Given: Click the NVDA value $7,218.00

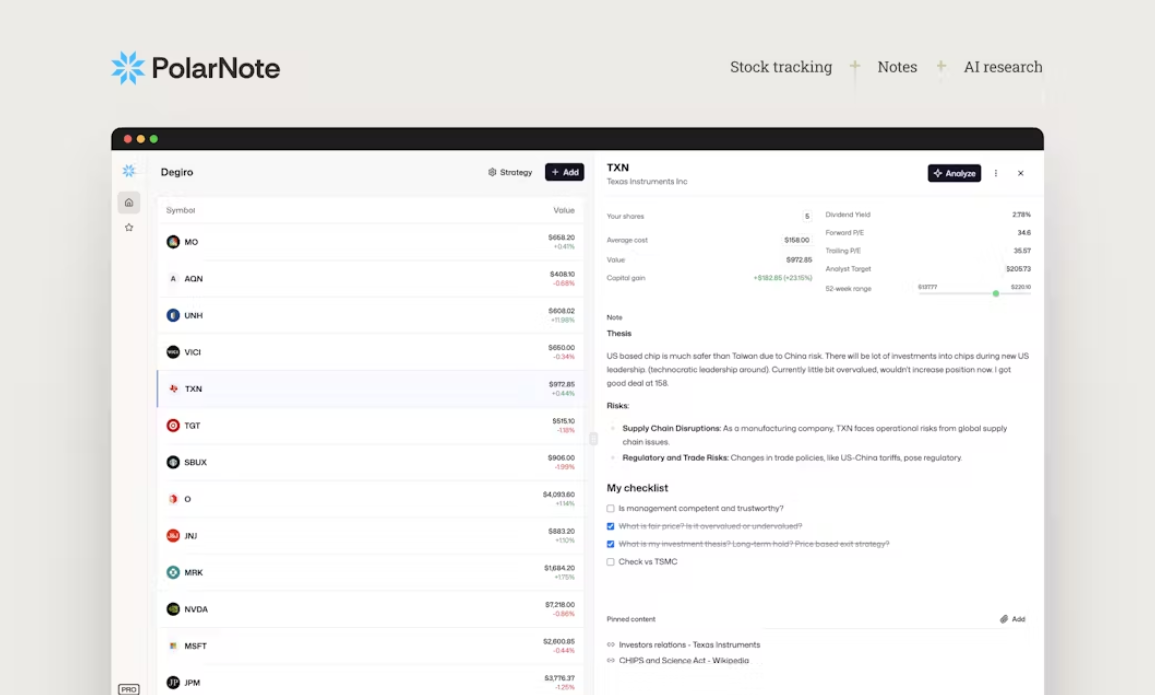Looking at the screenshot, I should tap(560, 605).
